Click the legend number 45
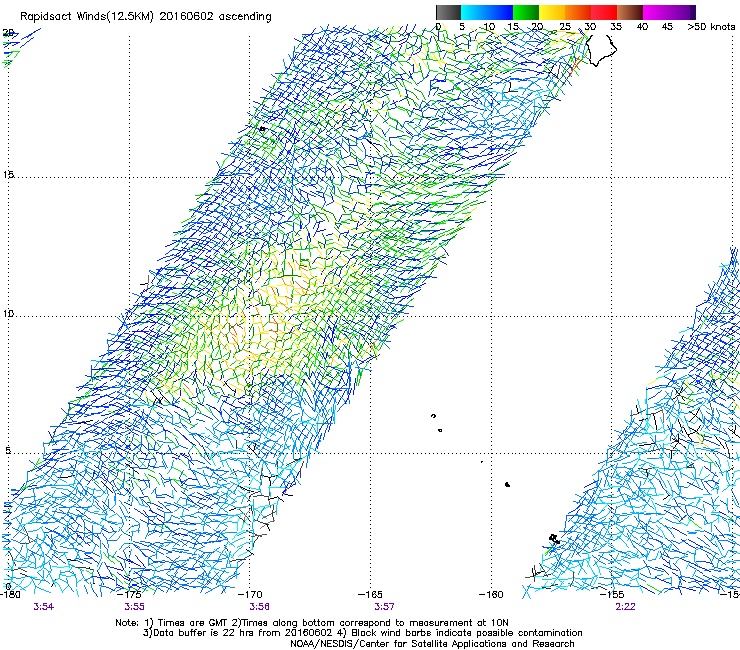740x650 pixels. pyautogui.click(x=667, y=27)
